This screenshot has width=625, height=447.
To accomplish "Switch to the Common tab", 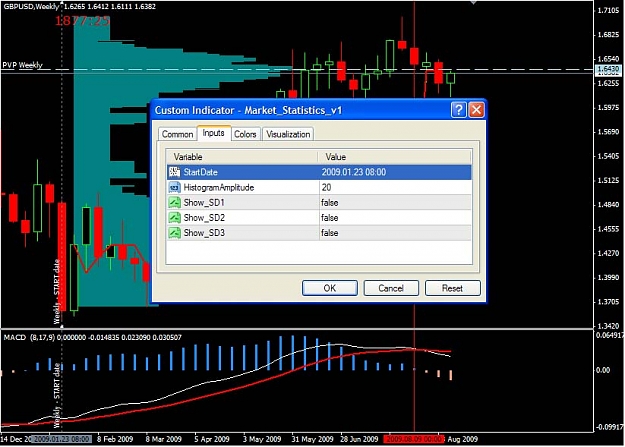I will tap(177, 134).
